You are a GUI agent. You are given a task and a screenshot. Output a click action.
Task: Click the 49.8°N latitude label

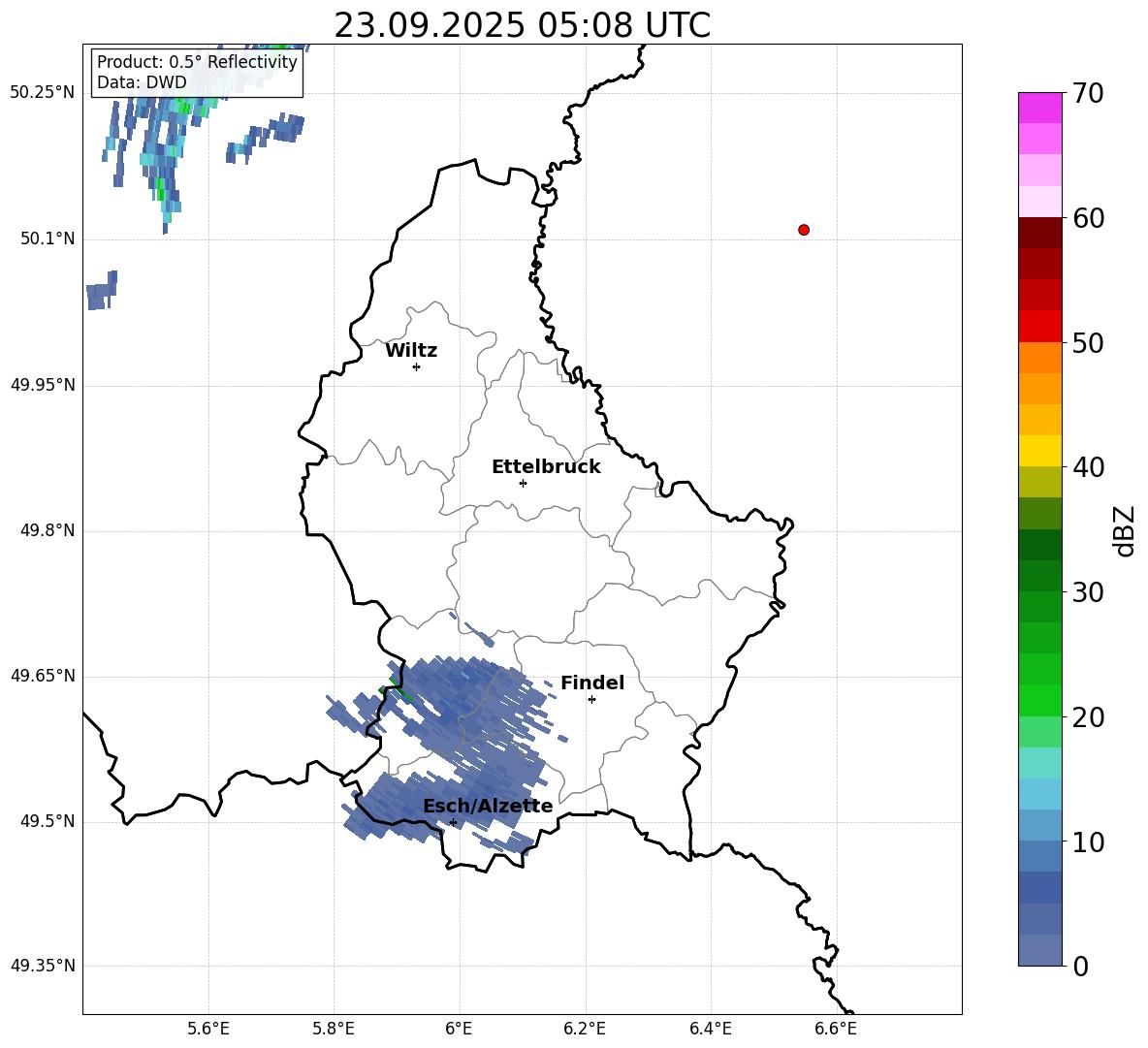click(48, 530)
